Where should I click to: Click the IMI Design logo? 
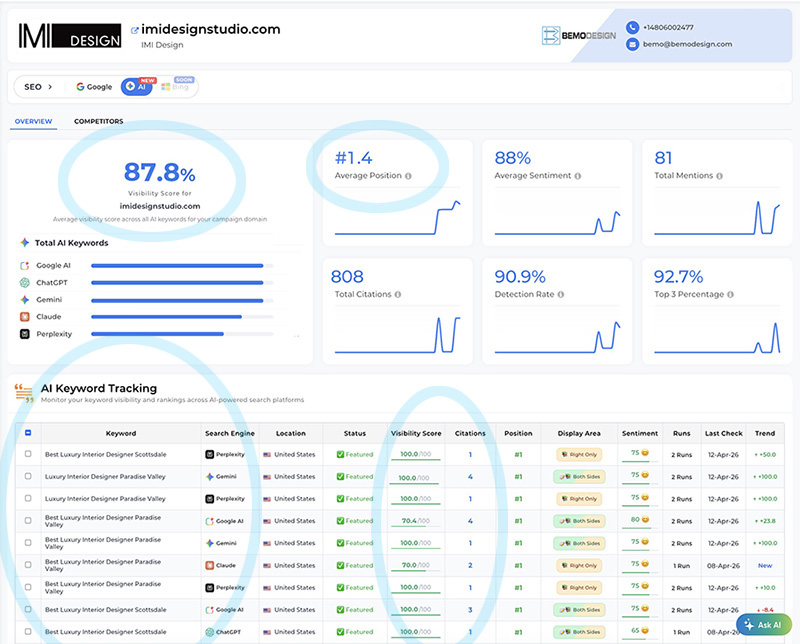(70, 36)
